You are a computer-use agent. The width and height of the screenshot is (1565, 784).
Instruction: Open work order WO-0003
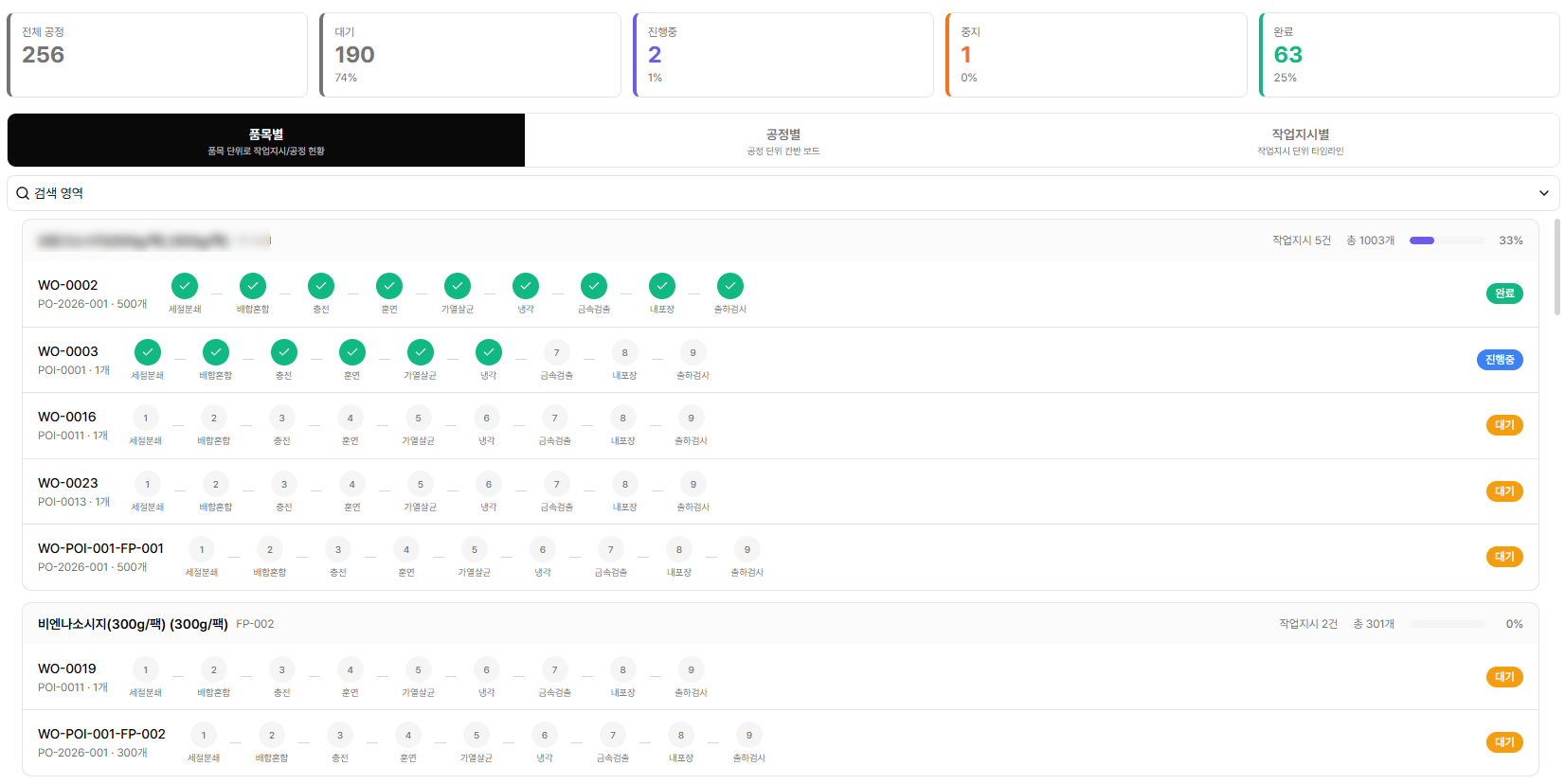pyautogui.click(x=67, y=351)
